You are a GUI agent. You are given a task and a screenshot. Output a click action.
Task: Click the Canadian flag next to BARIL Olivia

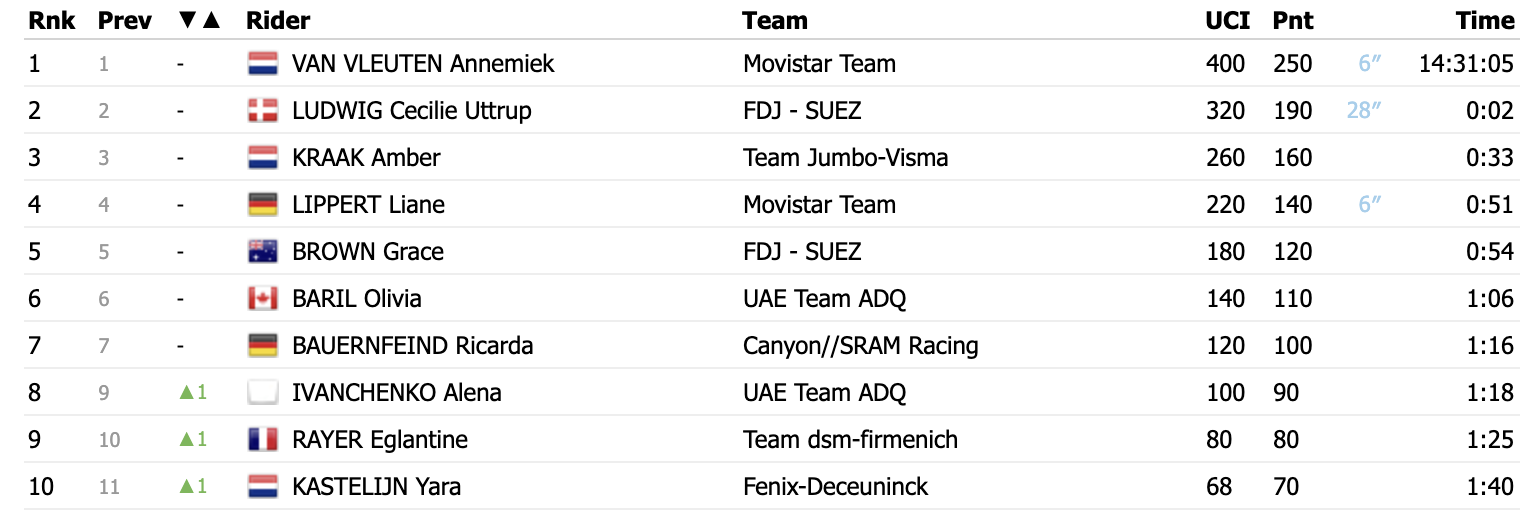[x=262, y=299]
